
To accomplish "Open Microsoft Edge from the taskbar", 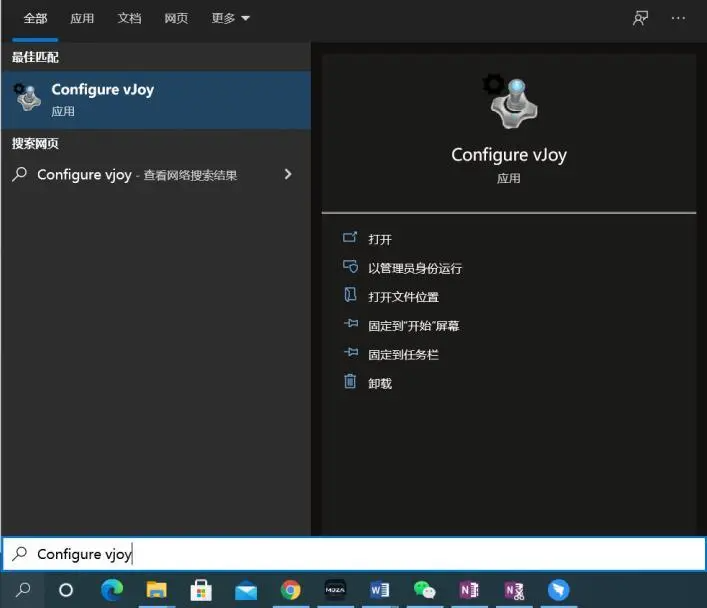I will tap(111, 590).
